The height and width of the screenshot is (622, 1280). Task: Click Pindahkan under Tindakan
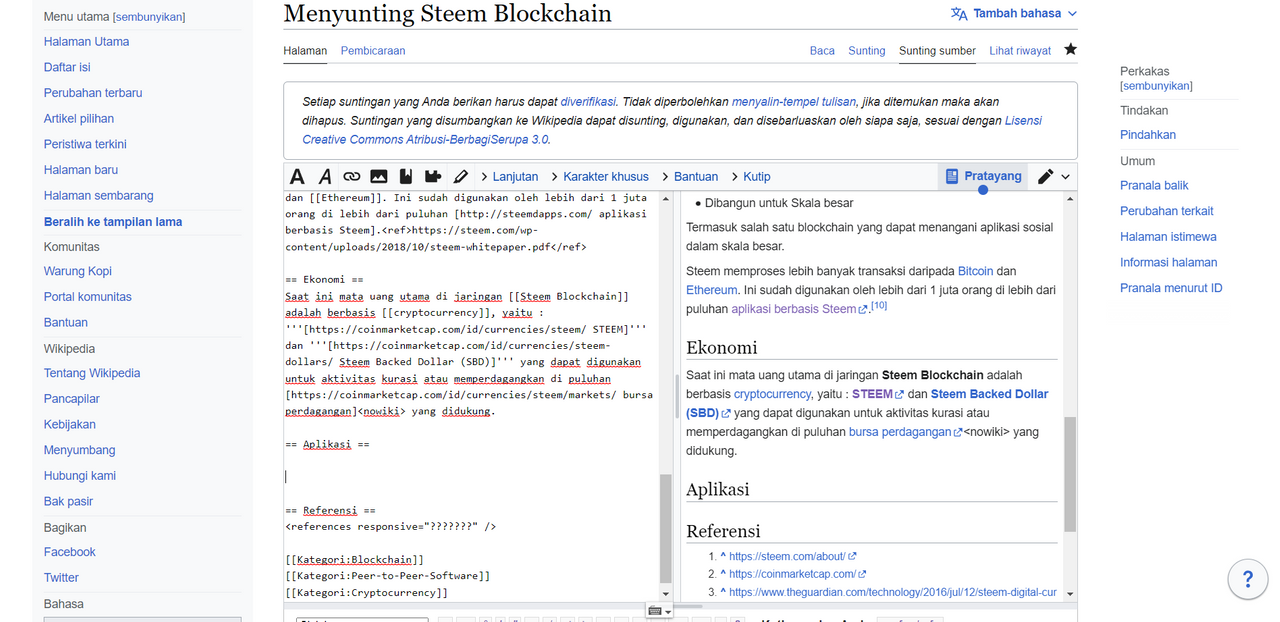click(x=1148, y=135)
